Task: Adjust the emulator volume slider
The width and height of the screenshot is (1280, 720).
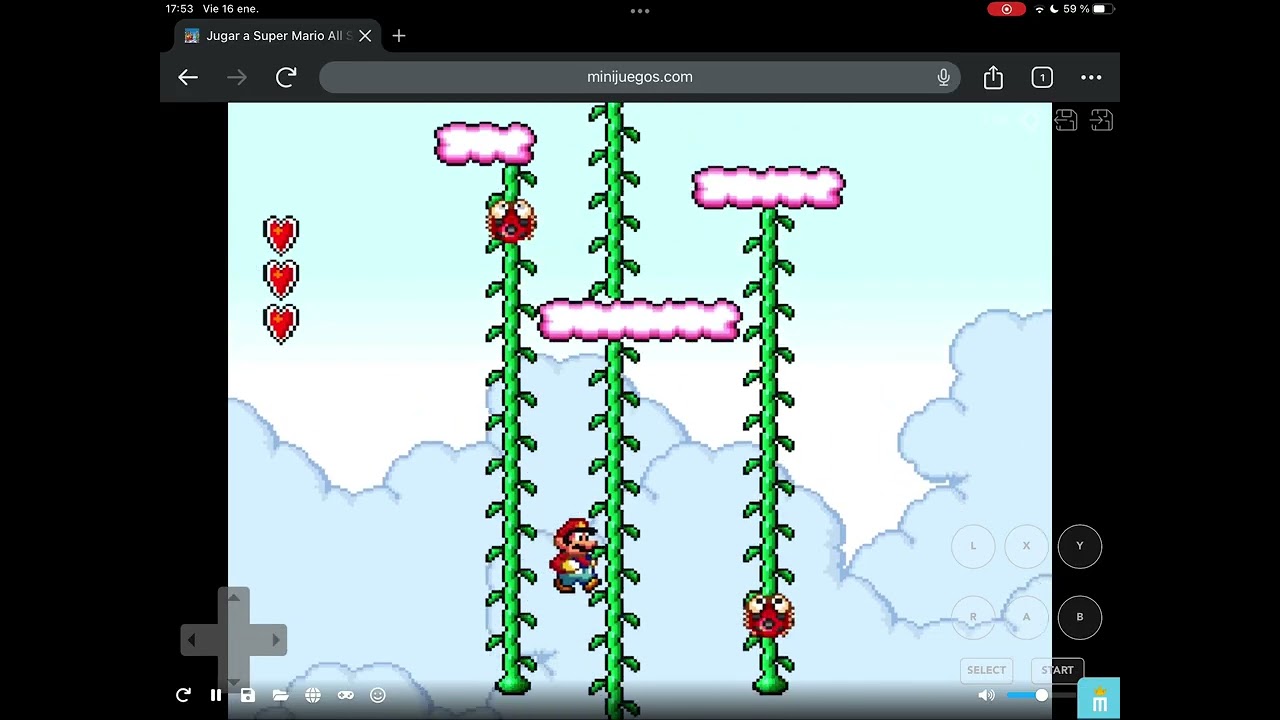Action: point(1040,695)
